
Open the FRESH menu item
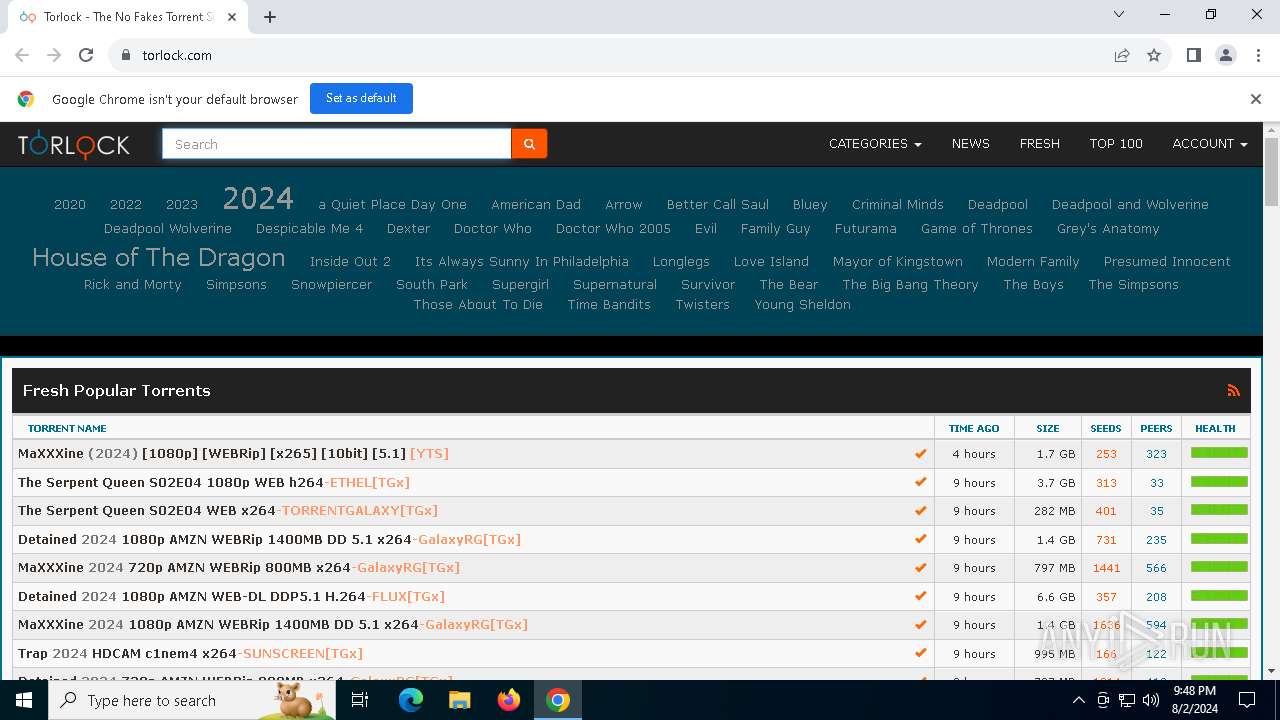[1039, 144]
